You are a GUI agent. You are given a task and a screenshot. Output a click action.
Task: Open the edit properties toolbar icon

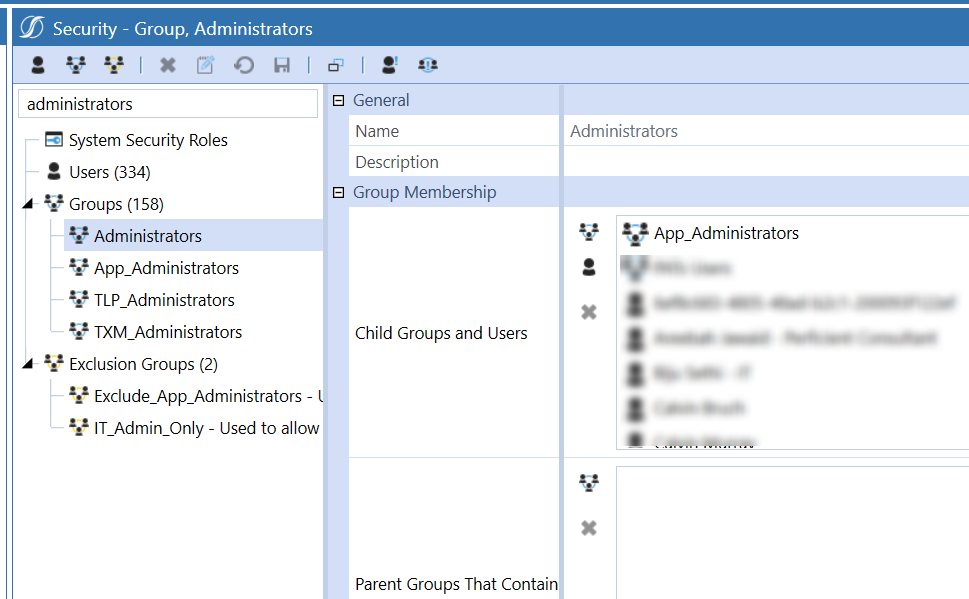[x=205, y=65]
